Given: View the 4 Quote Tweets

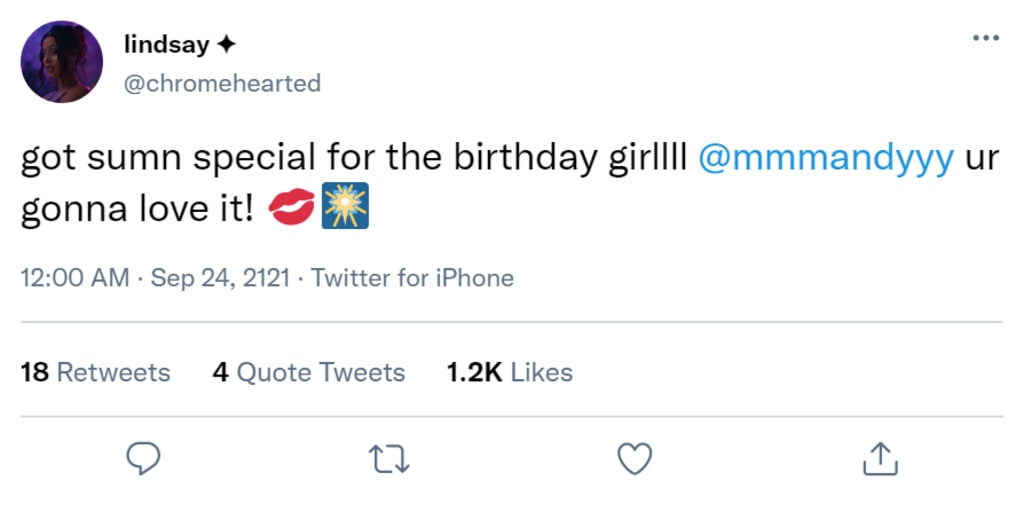Looking at the screenshot, I should [x=309, y=373].
